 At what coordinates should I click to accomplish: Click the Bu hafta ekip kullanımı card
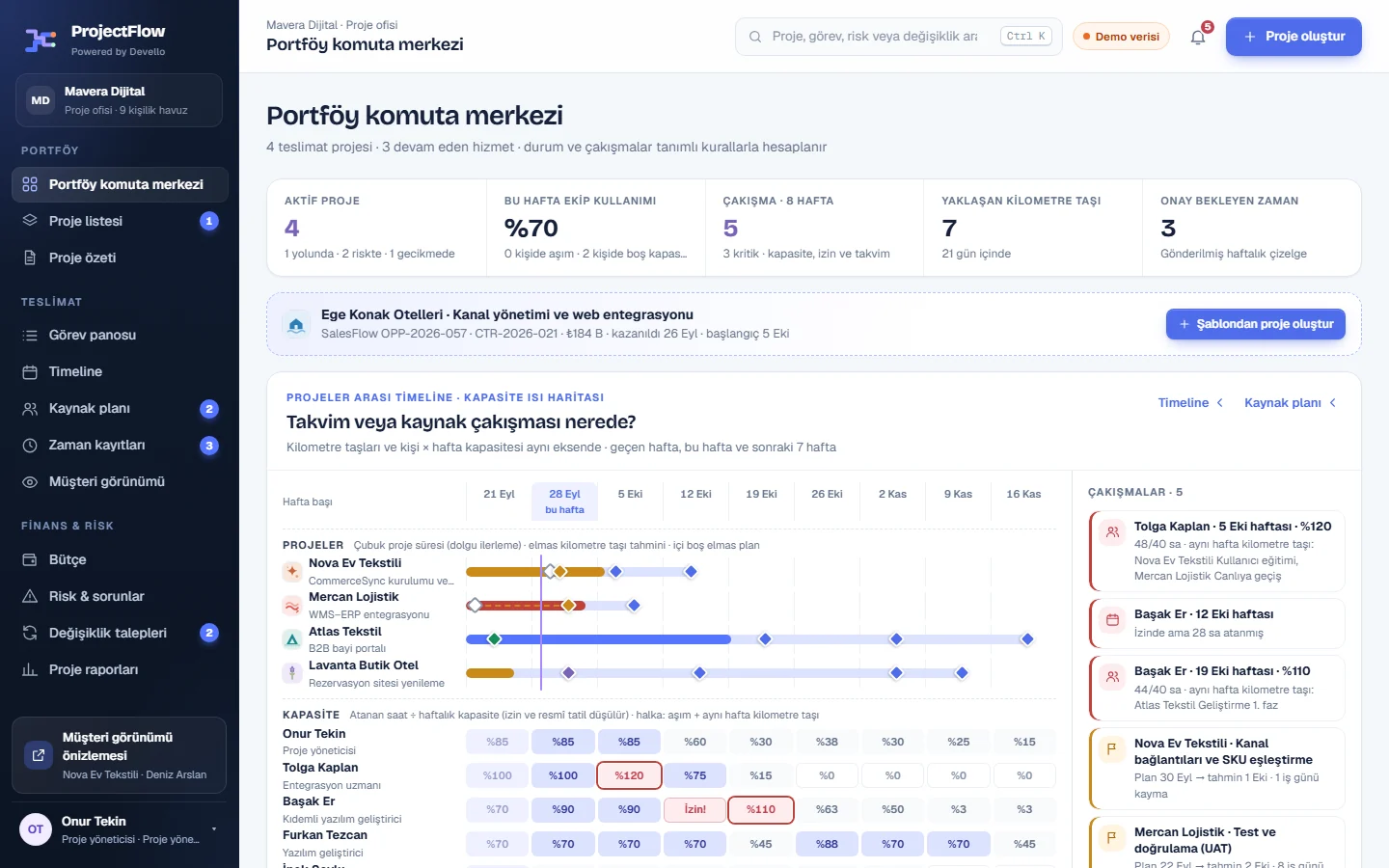click(596, 228)
